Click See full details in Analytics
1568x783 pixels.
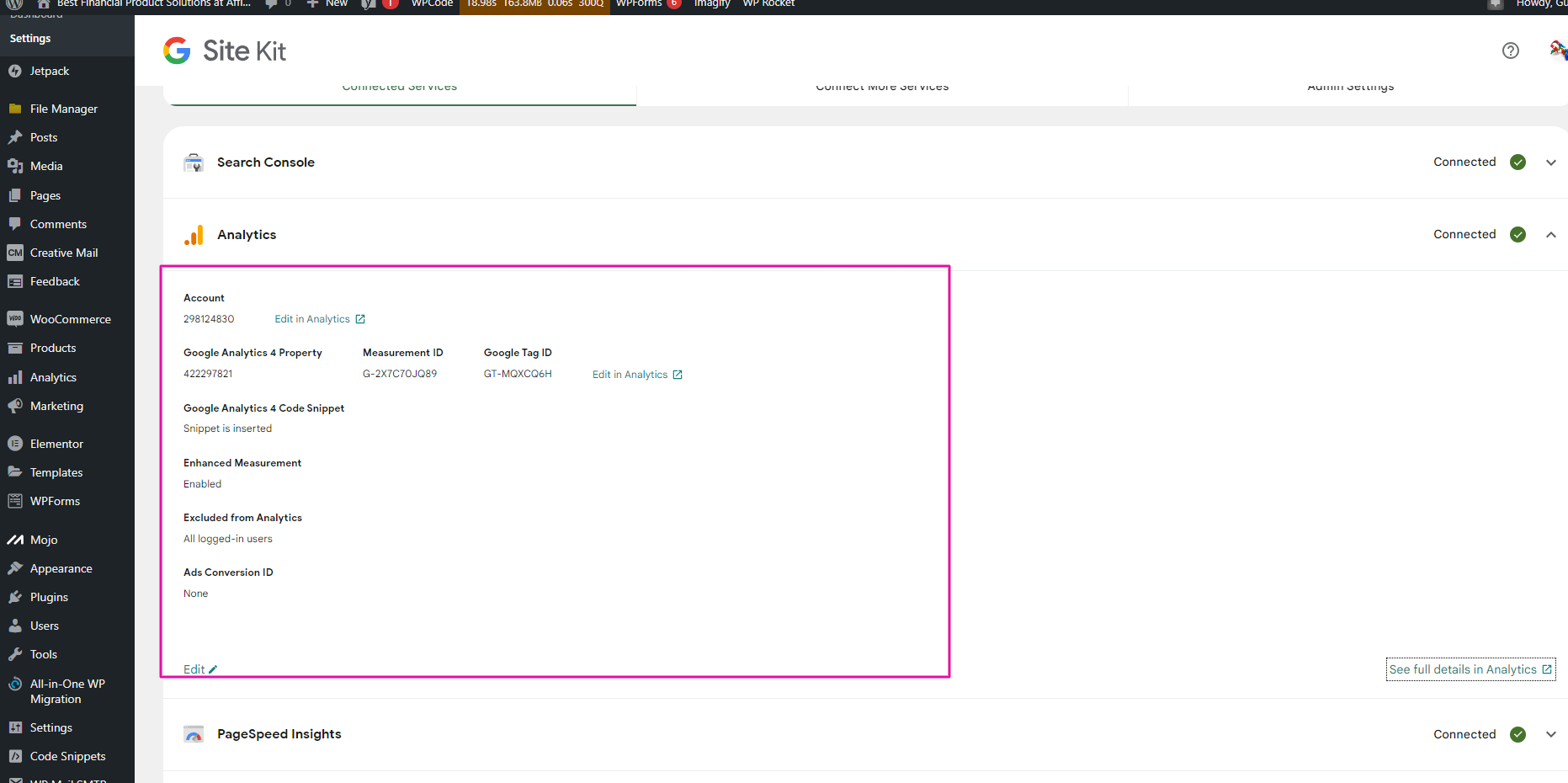1470,669
